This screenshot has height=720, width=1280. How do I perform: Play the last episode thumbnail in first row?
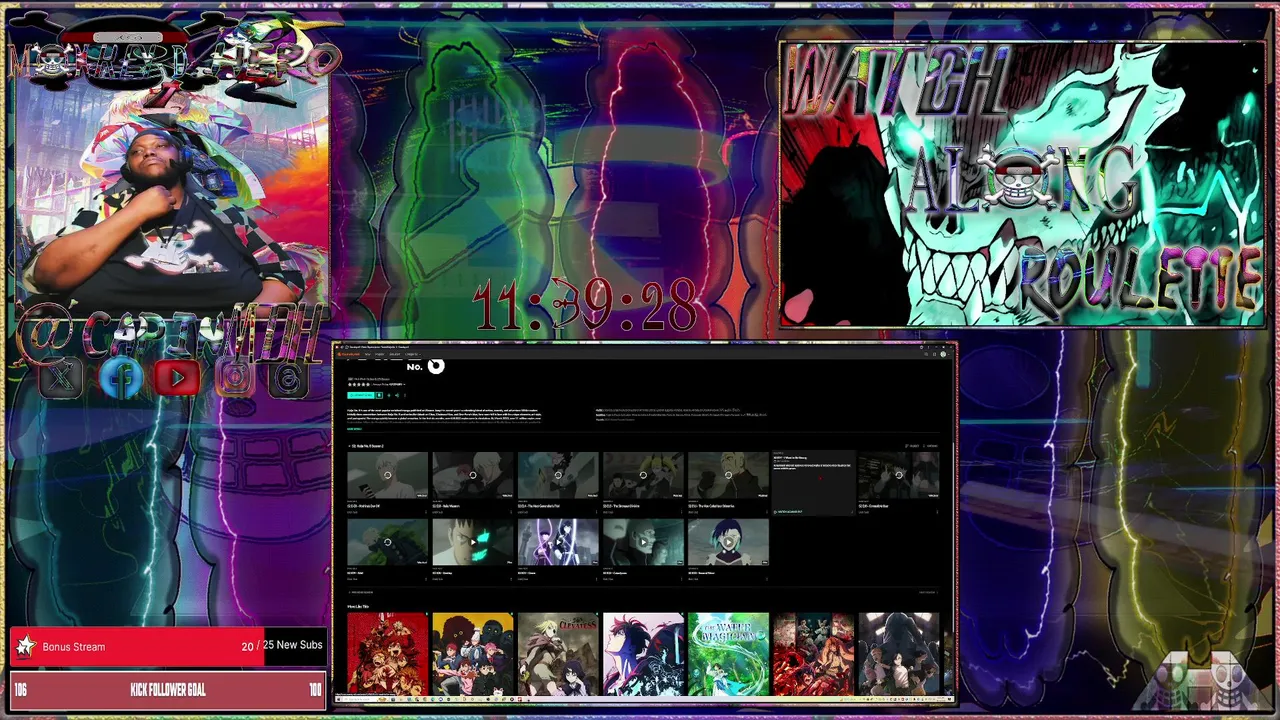click(x=898, y=475)
